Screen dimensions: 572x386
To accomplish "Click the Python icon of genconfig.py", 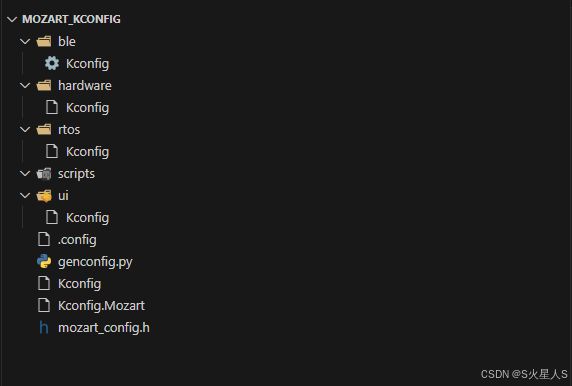I will (44, 262).
